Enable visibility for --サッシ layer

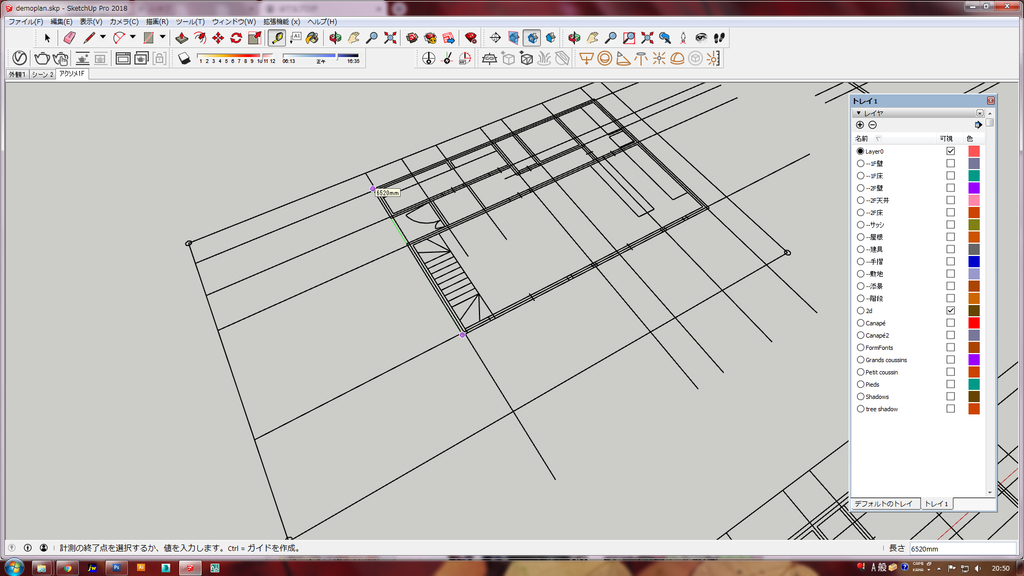(x=950, y=225)
